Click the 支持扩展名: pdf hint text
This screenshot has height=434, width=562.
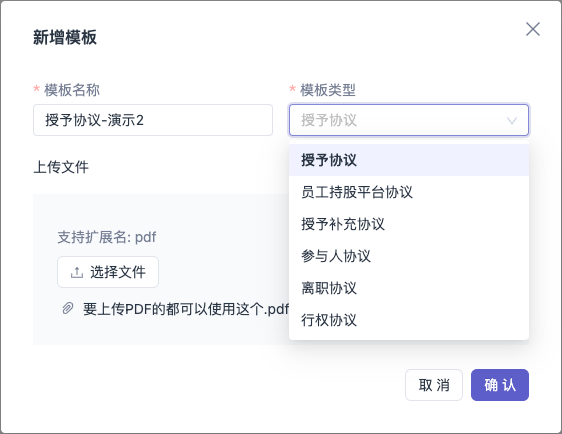pyautogui.click(x=107, y=237)
